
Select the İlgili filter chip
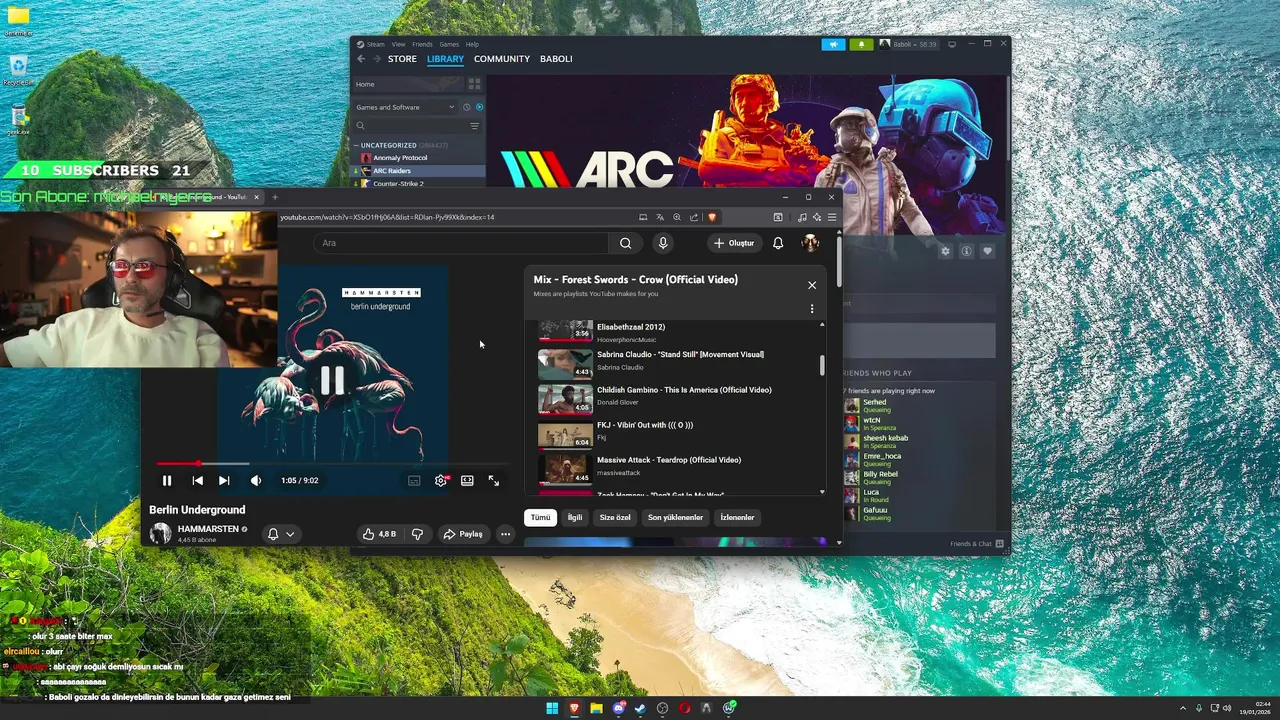coord(575,517)
